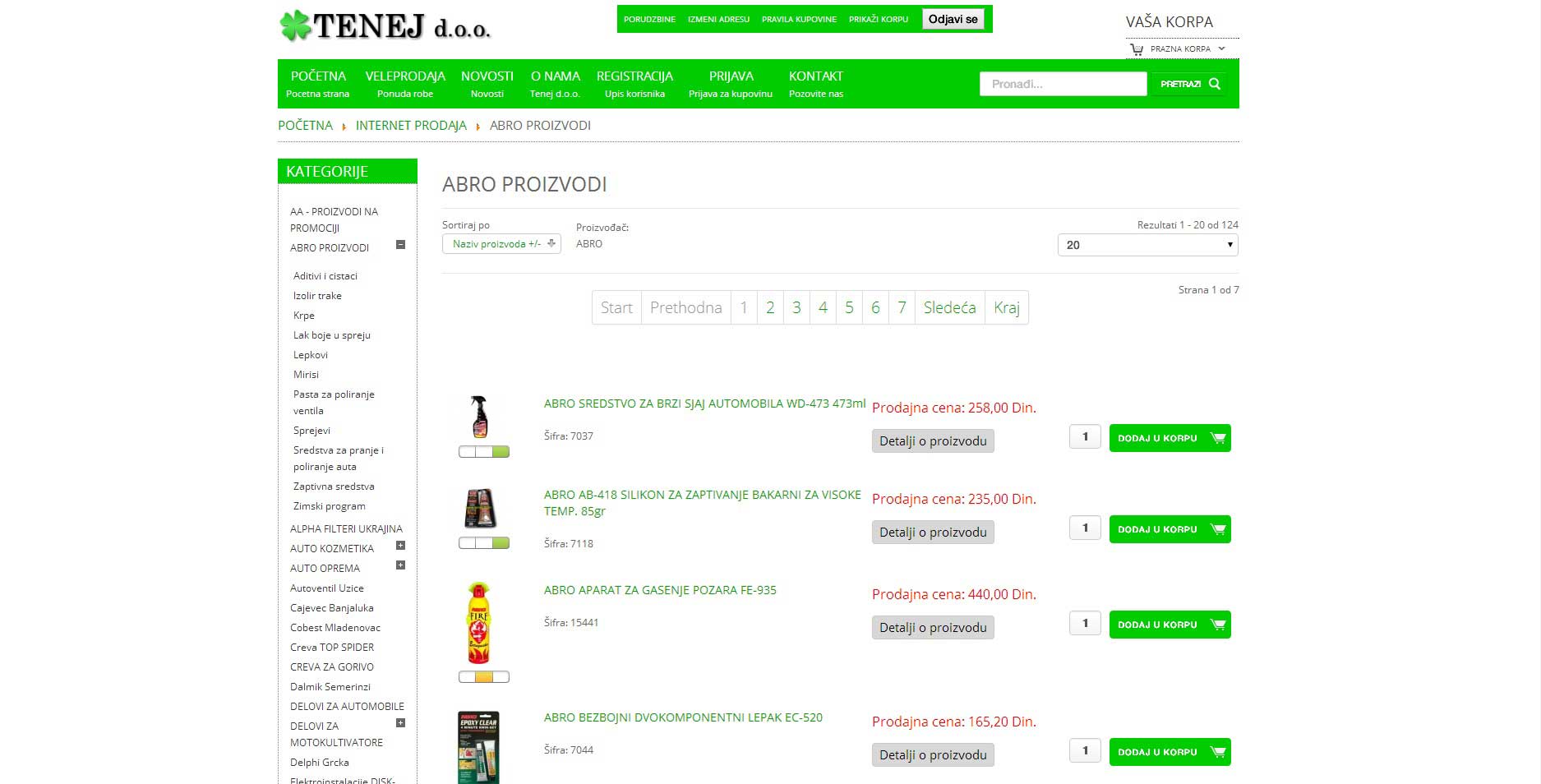1541x784 pixels.
Task: Click the Odjavi se logout button
Action: 953,19
